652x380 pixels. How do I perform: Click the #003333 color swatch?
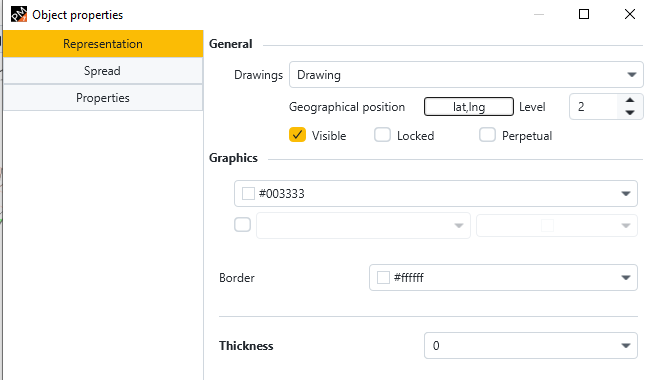[248, 194]
